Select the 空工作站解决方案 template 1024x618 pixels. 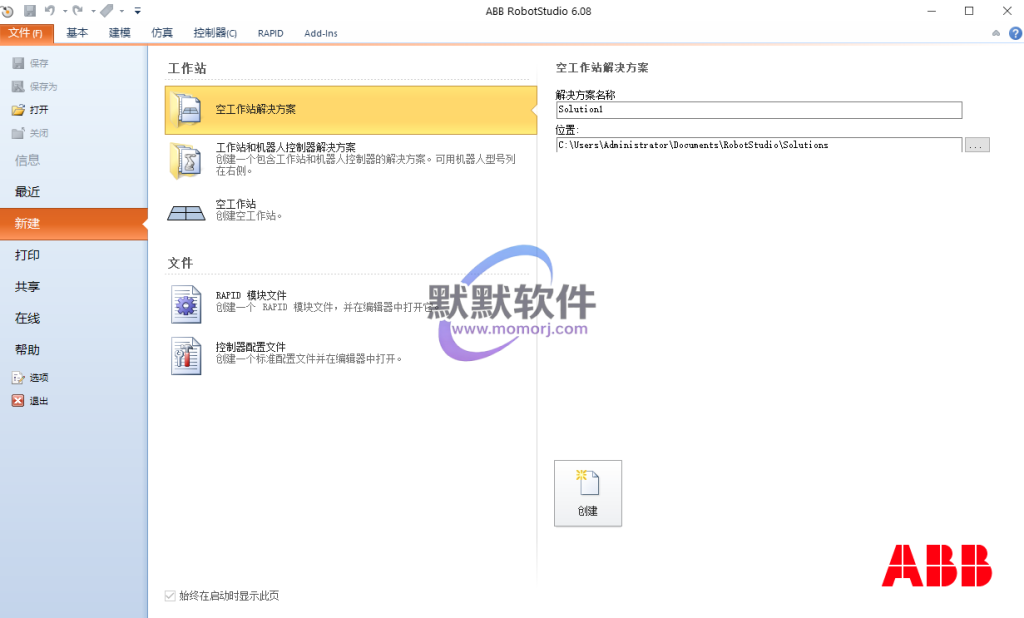click(351, 110)
